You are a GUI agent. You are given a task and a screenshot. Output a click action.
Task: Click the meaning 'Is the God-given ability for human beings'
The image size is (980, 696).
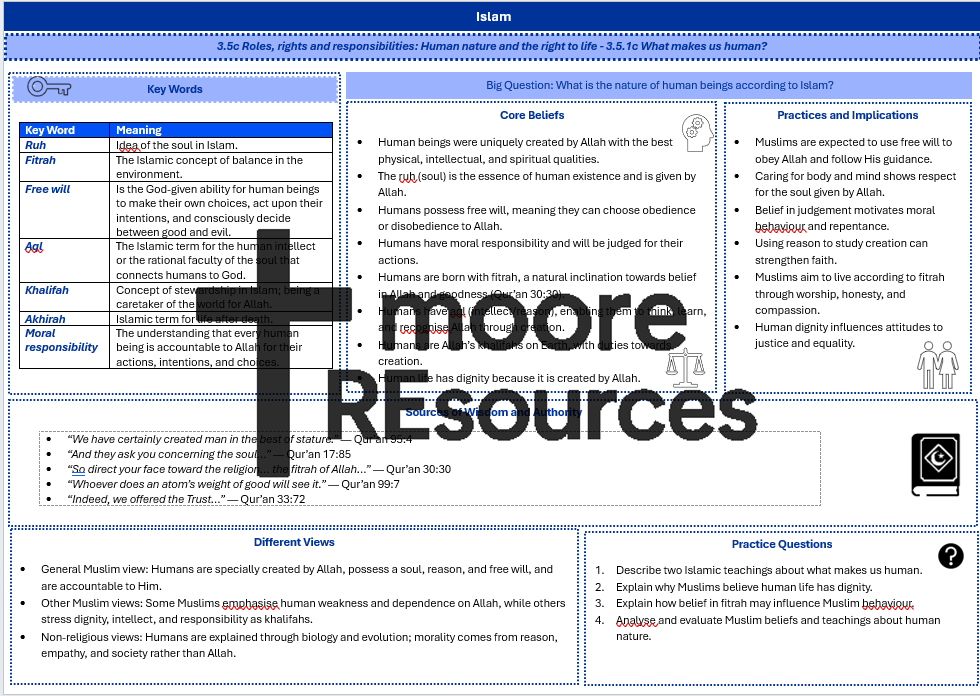coord(219,210)
